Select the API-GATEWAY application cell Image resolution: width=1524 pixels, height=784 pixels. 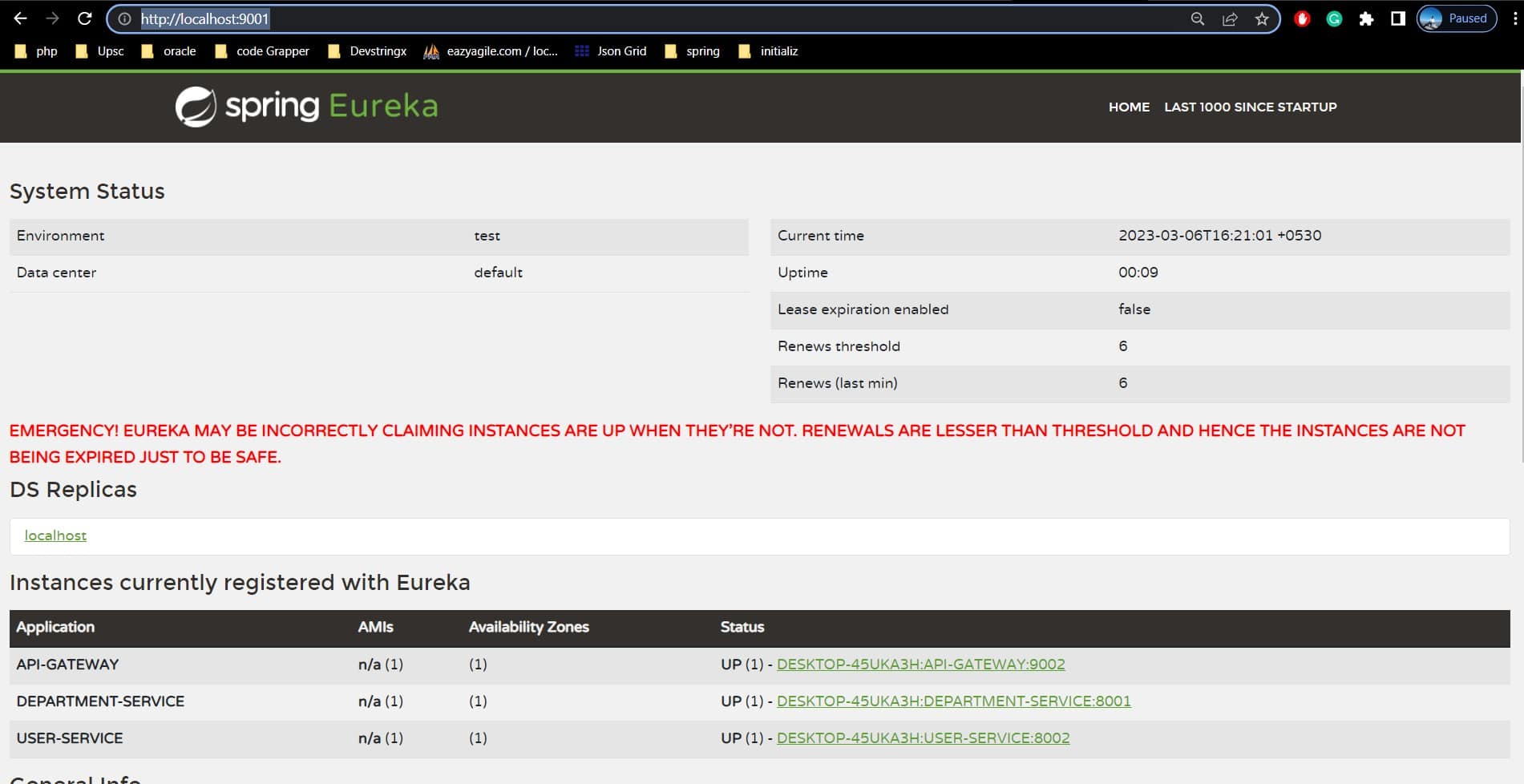pyautogui.click(x=67, y=665)
